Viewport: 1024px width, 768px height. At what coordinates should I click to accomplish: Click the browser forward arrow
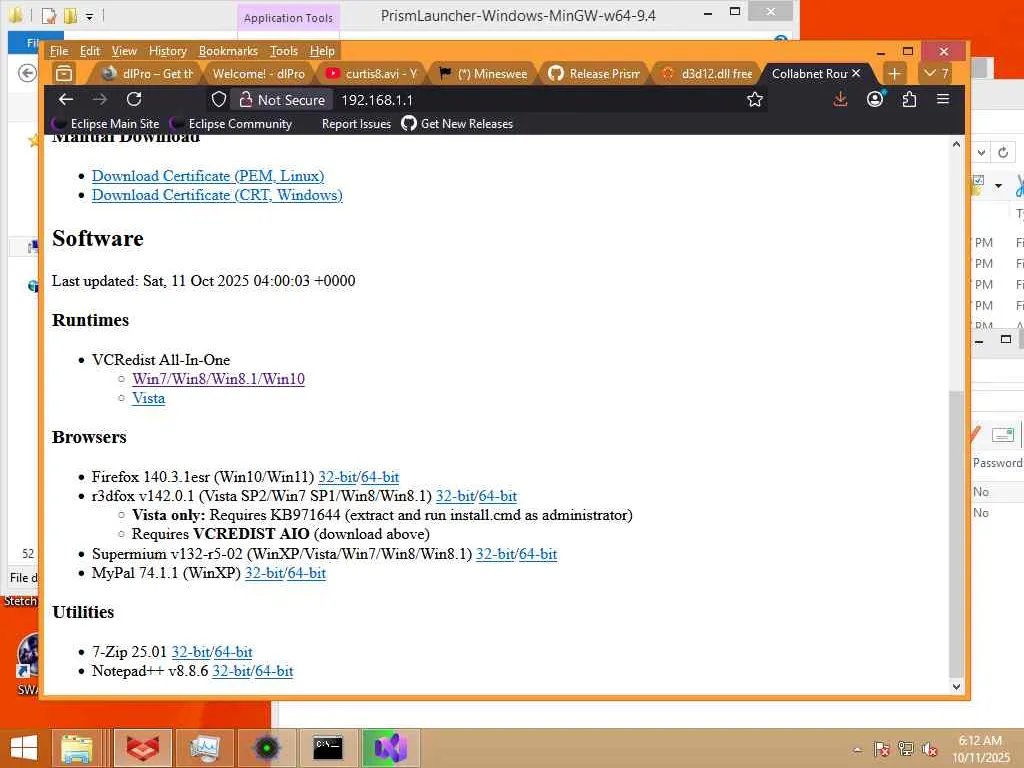tap(99, 99)
